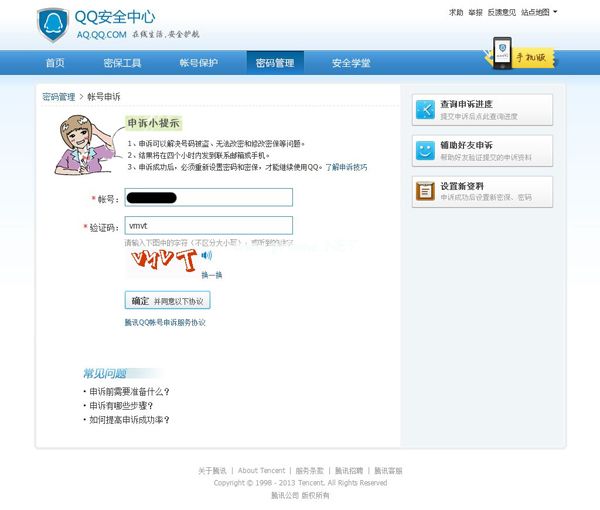Click the QQ安全中心 penguin shield logo
This screenshot has height=510, width=600.
52,25
